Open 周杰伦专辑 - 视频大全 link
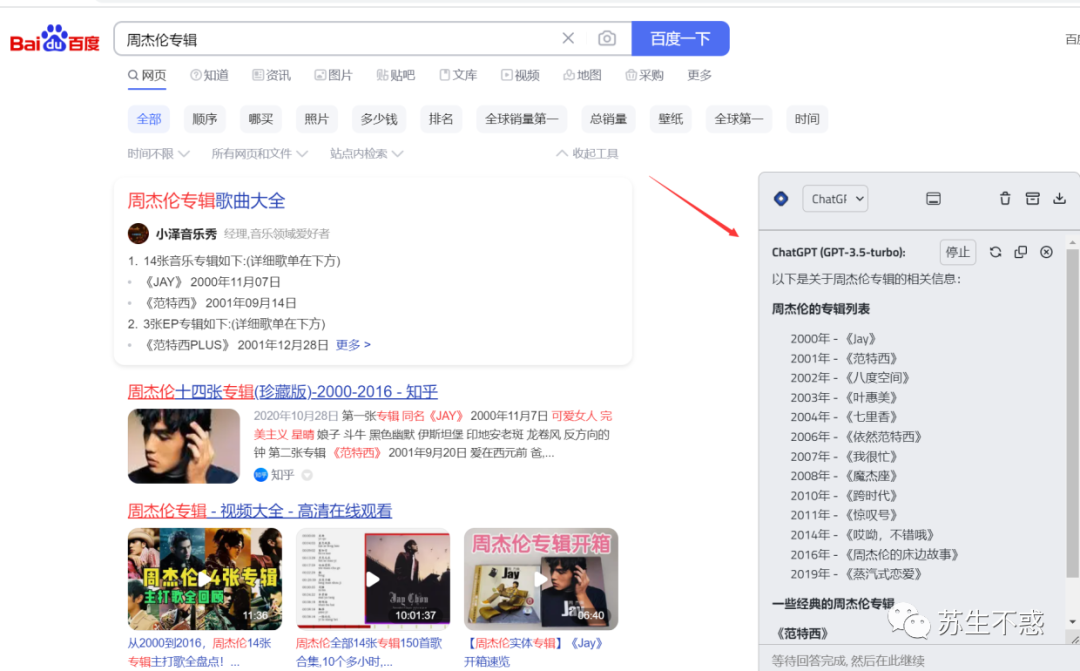1080x671 pixels. tap(260, 510)
